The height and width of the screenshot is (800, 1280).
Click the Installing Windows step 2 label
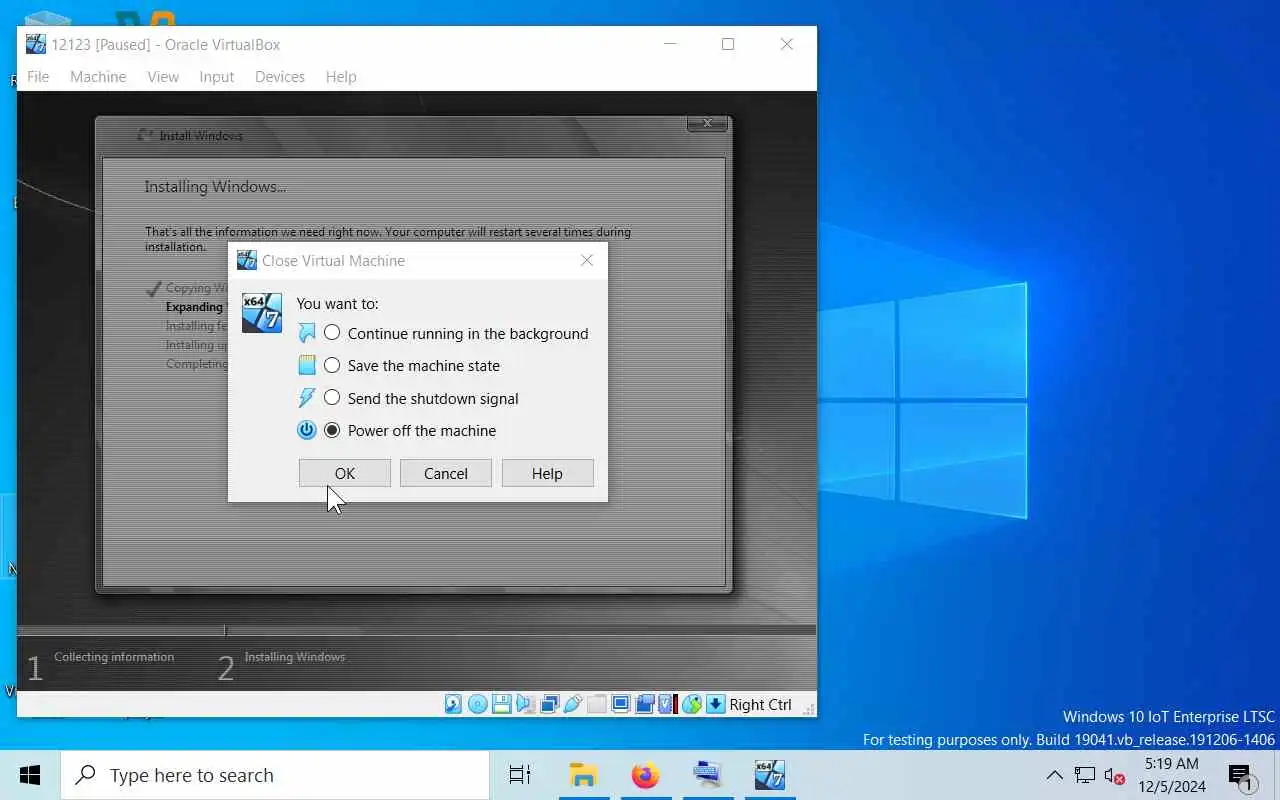295,657
